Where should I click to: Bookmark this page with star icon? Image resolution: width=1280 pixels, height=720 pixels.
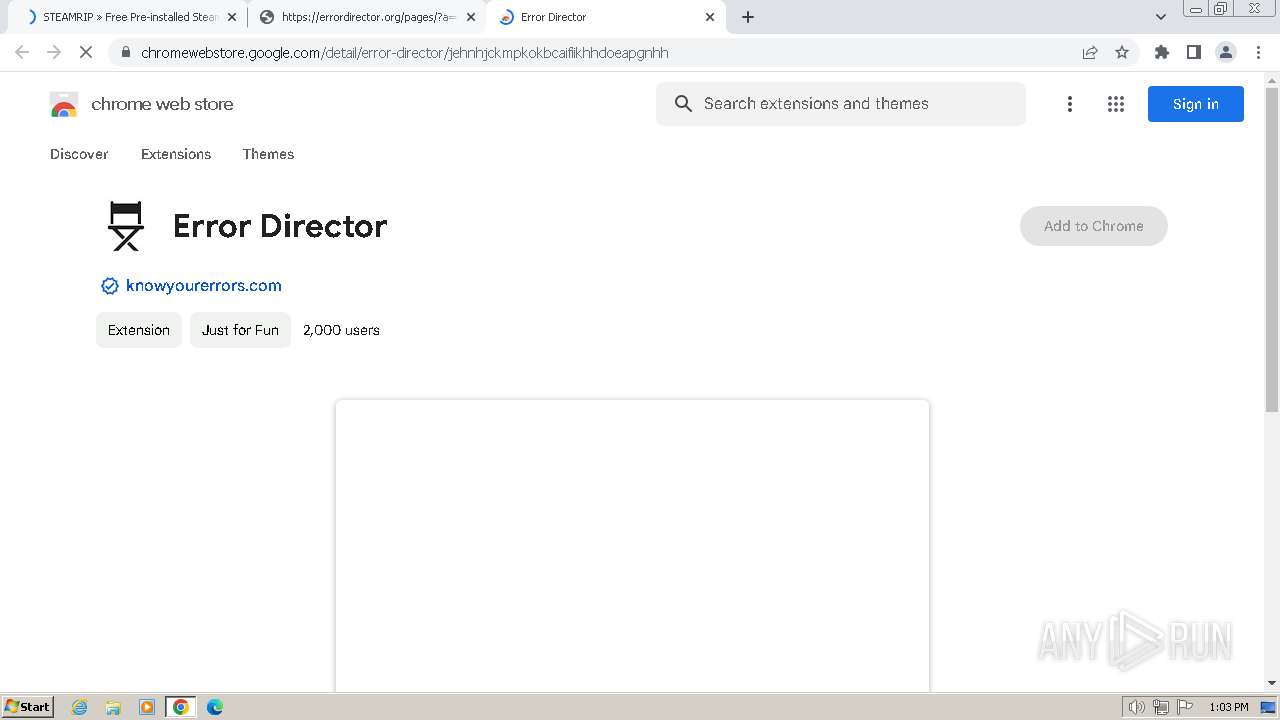click(x=1122, y=53)
